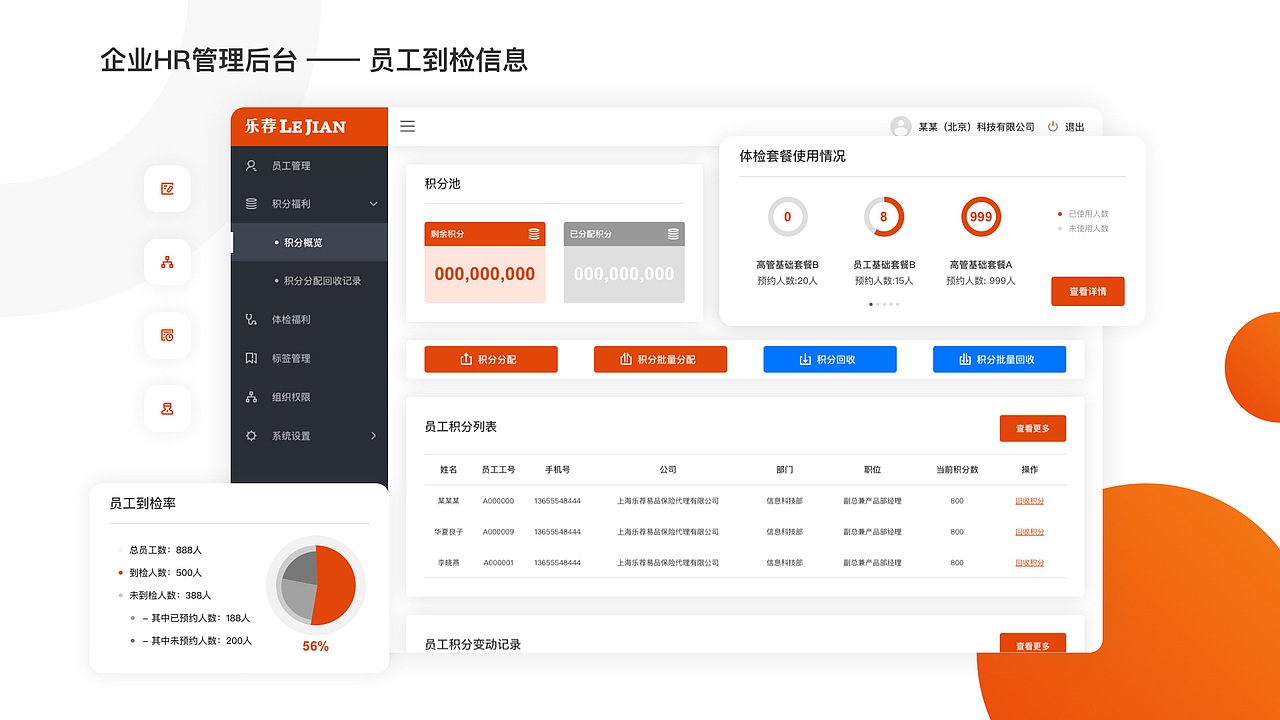Open 标签管理 in the sidebar

pyautogui.click(x=309, y=358)
